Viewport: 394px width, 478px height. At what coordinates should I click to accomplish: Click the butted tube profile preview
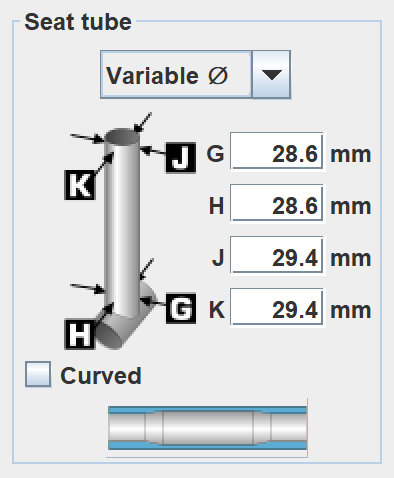point(207,428)
